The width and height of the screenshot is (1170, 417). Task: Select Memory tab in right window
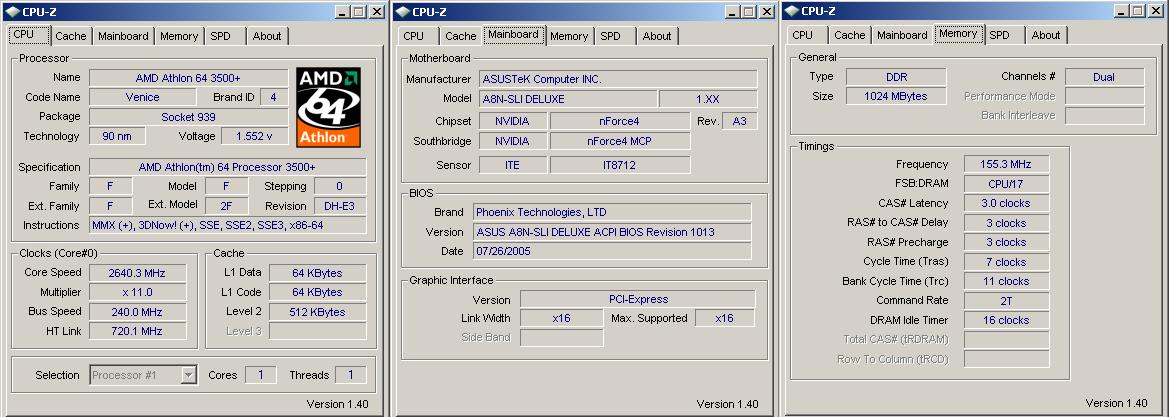pyautogui.click(x=958, y=34)
